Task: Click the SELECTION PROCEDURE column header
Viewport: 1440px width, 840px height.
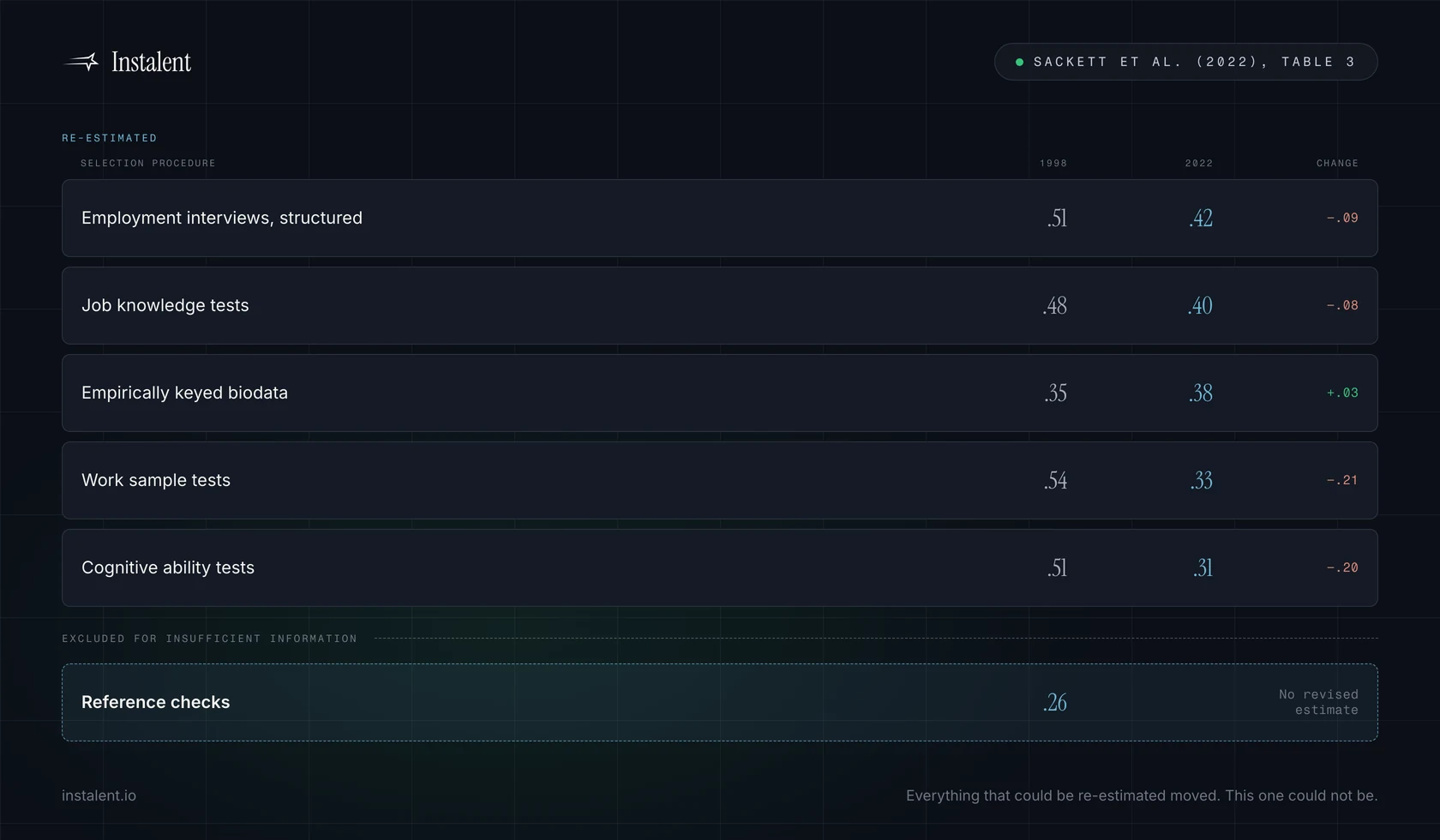Action: (x=148, y=163)
